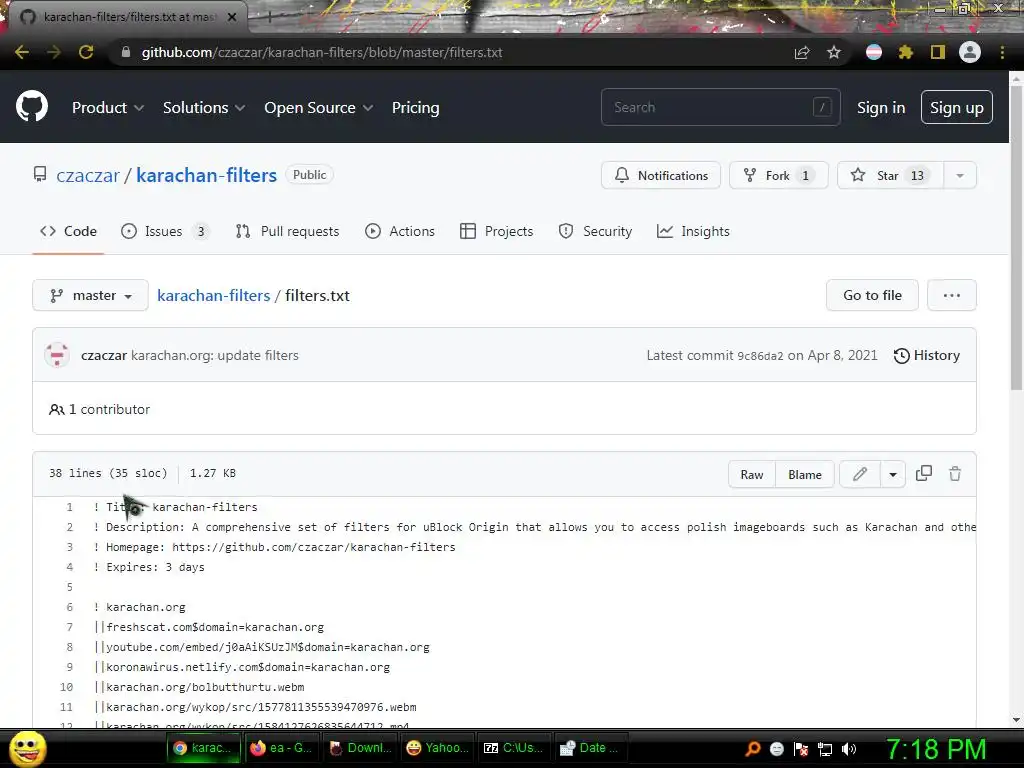This screenshot has height=768, width=1024.
Task: Expand the Product menu
Action: [108, 108]
